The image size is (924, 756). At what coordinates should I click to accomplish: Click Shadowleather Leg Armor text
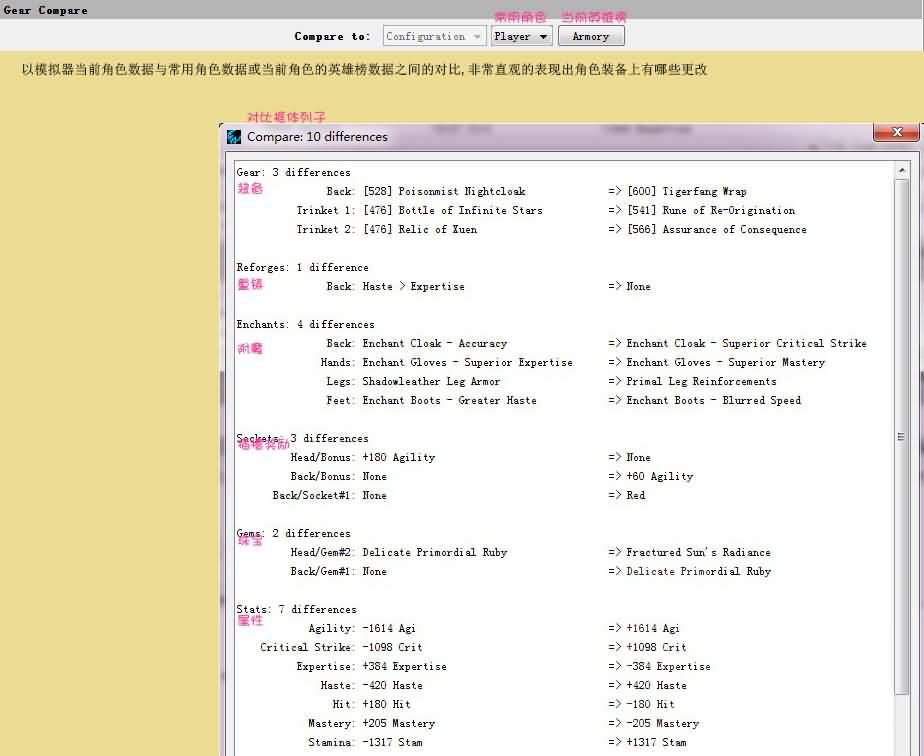431,381
